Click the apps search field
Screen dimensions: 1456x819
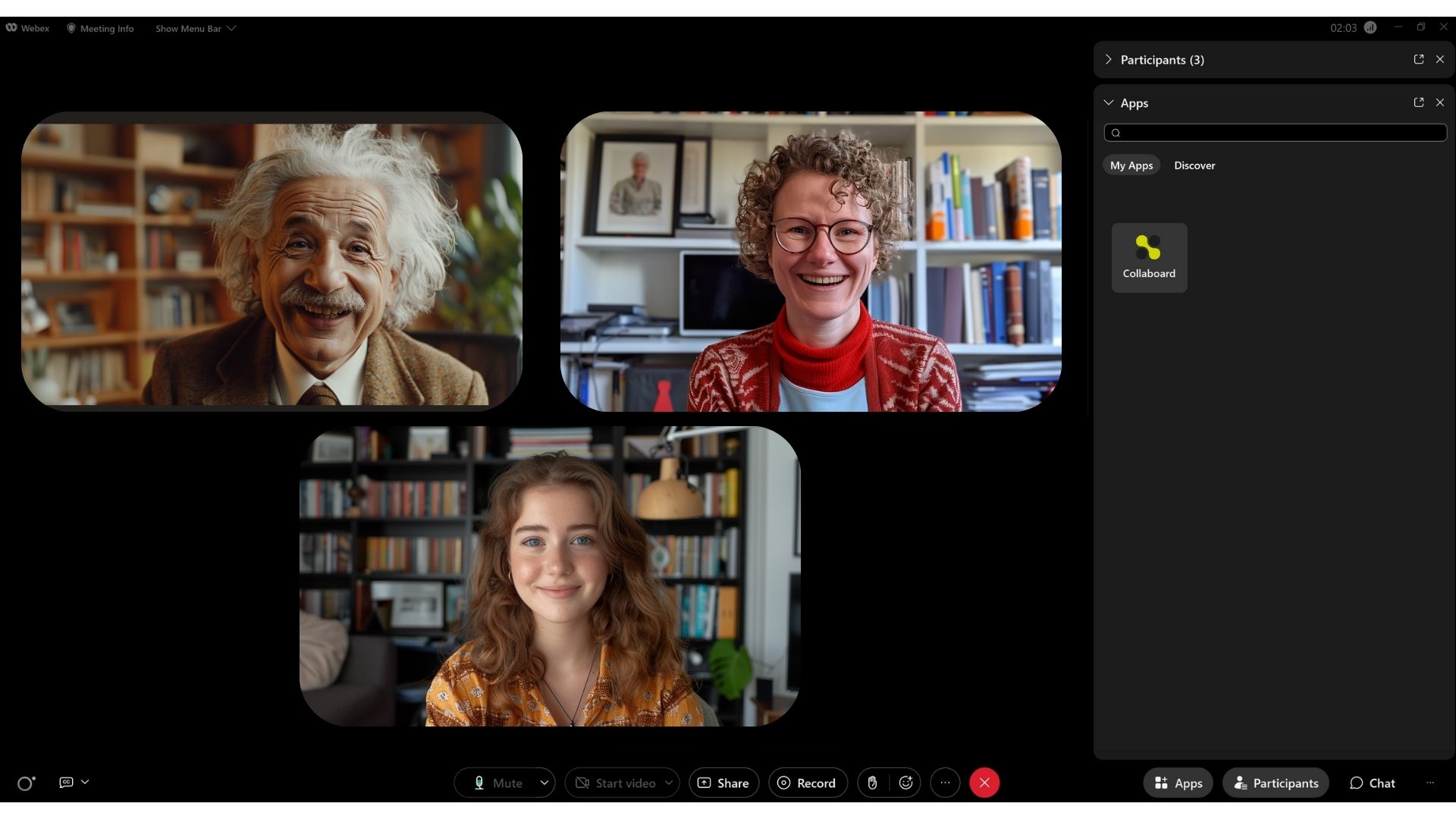(x=1274, y=133)
